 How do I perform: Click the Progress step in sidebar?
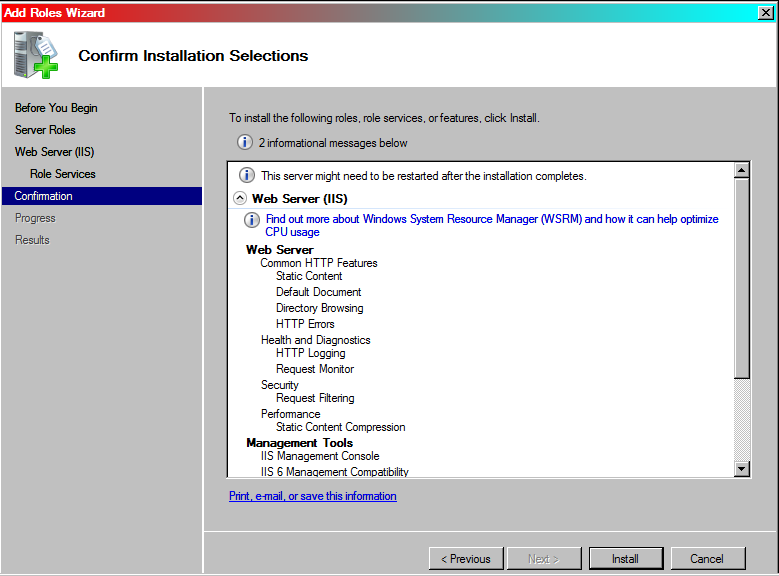(x=35, y=218)
